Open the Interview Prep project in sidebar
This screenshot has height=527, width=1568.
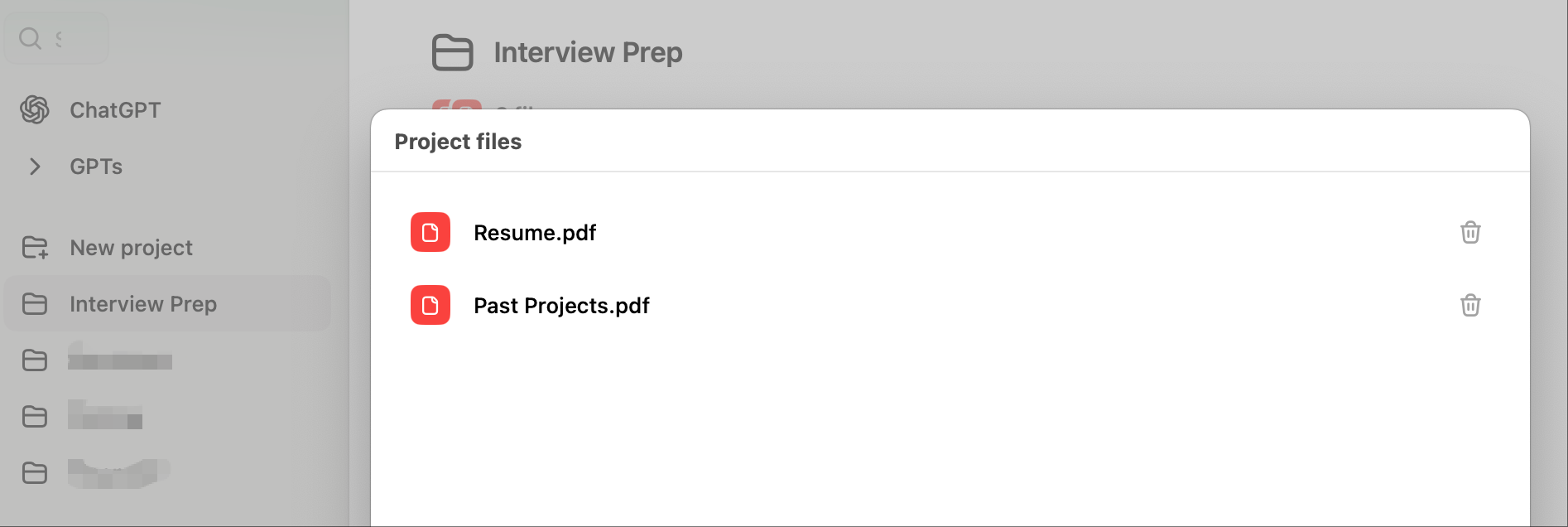[x=144, y=303]
